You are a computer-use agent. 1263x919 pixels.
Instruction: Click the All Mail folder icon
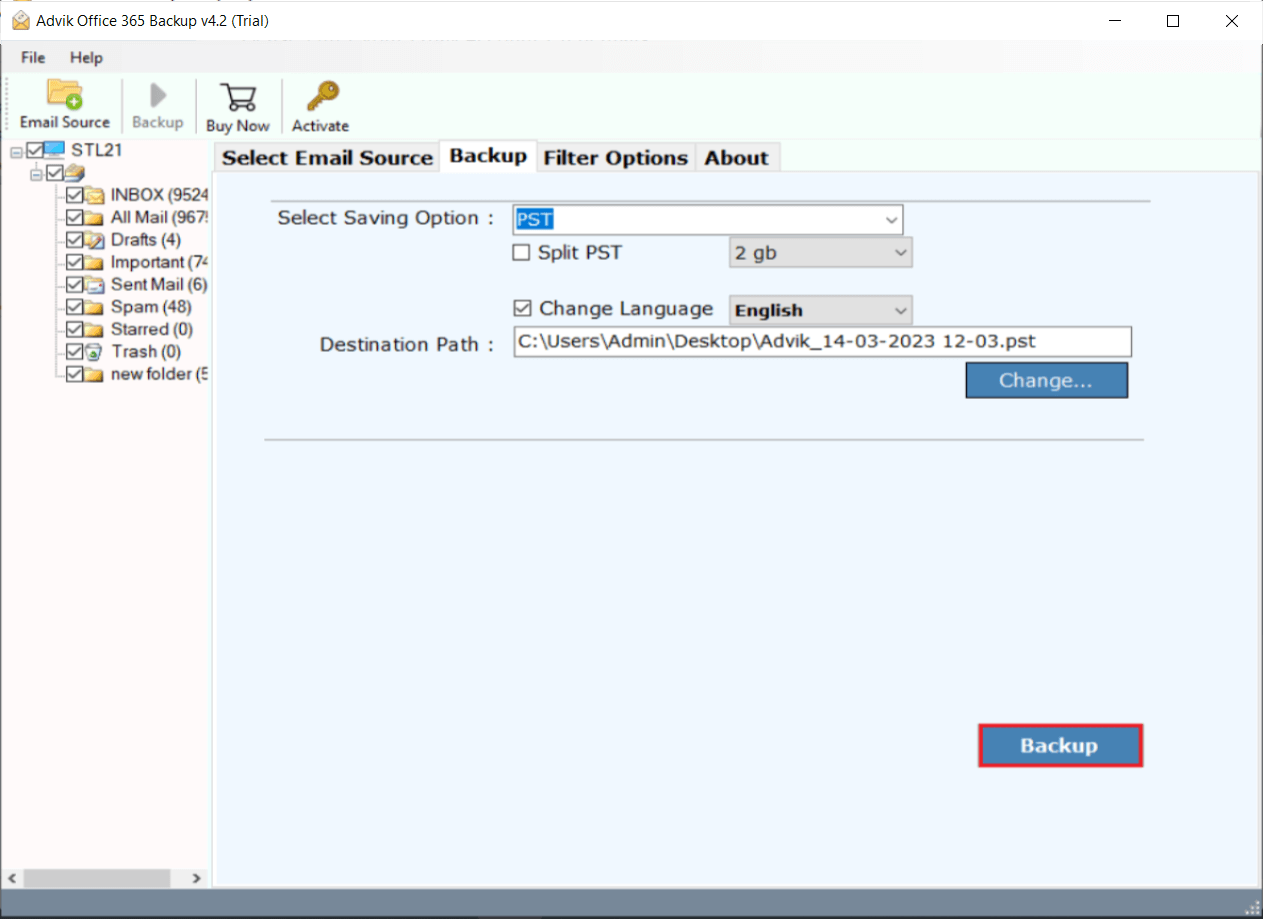(94, 217)
